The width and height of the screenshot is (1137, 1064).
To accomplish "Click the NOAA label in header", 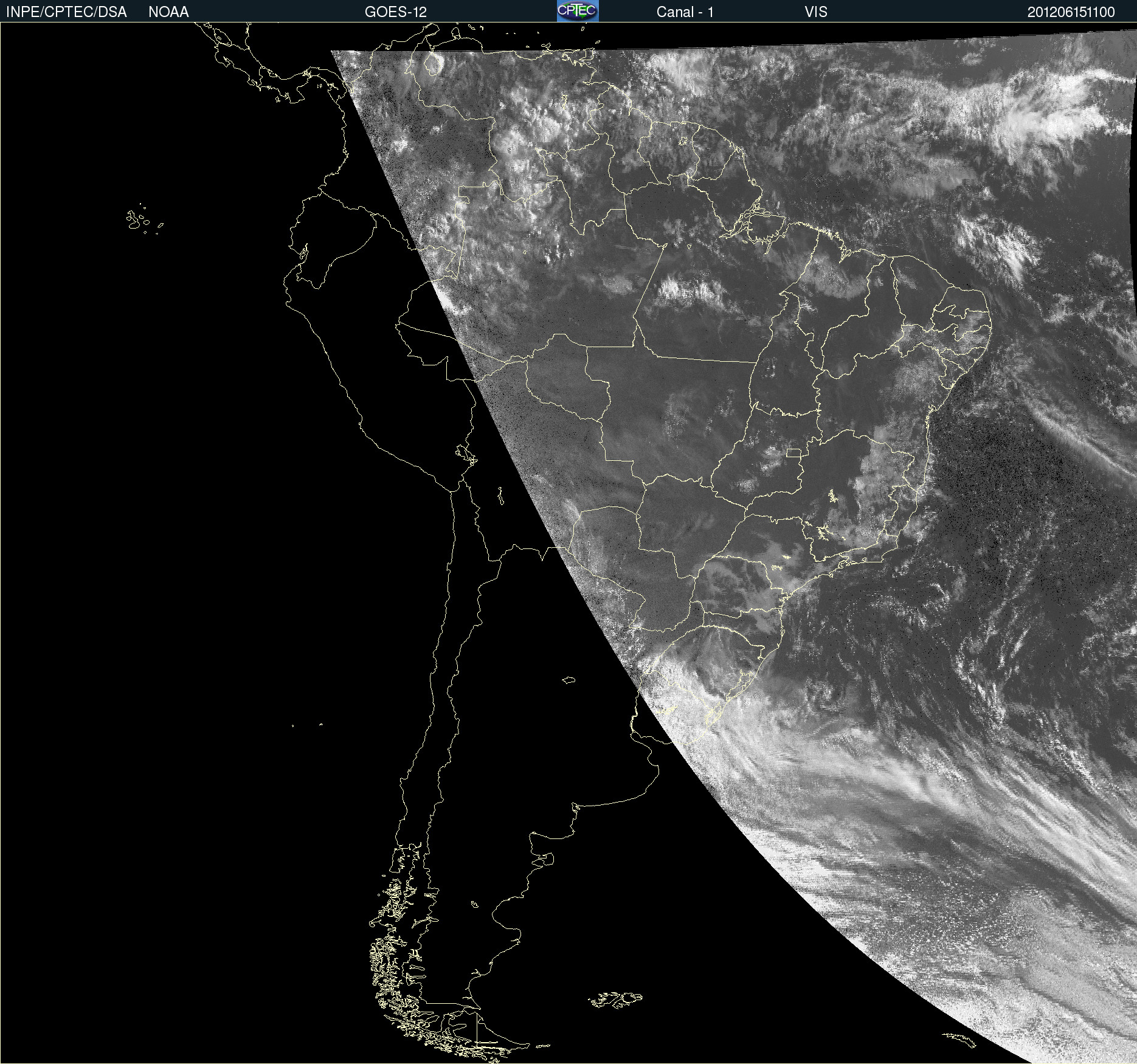I will [x=168, y=12].
